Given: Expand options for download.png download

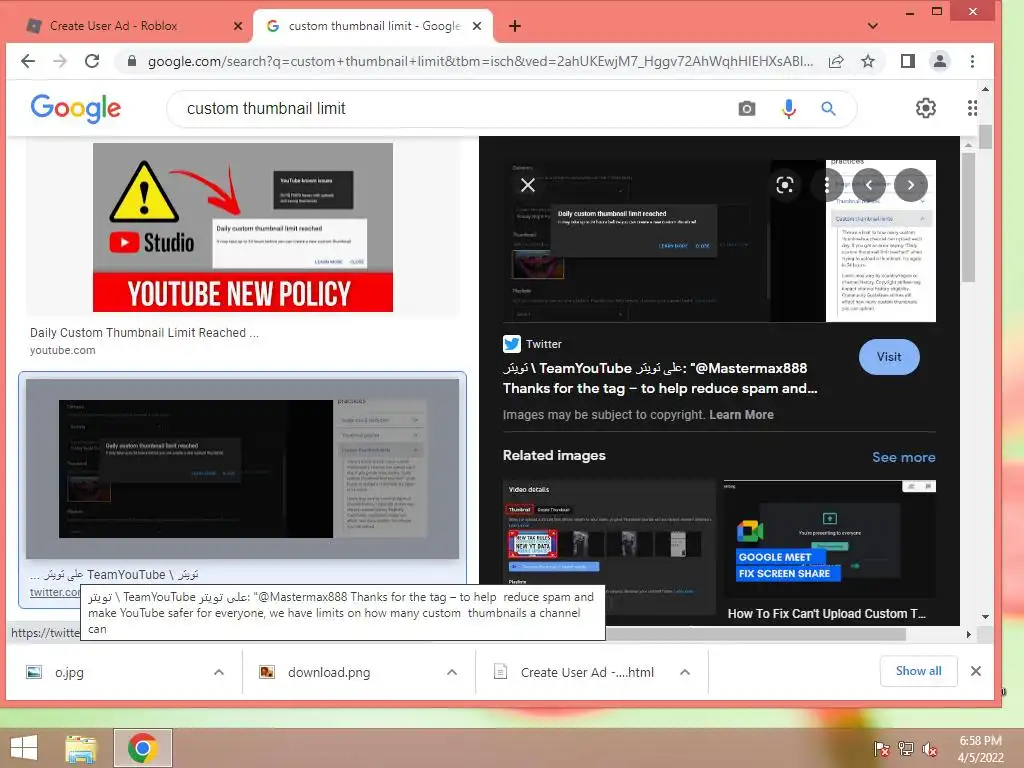Looking at the screenshot, I should click(452, 672).
